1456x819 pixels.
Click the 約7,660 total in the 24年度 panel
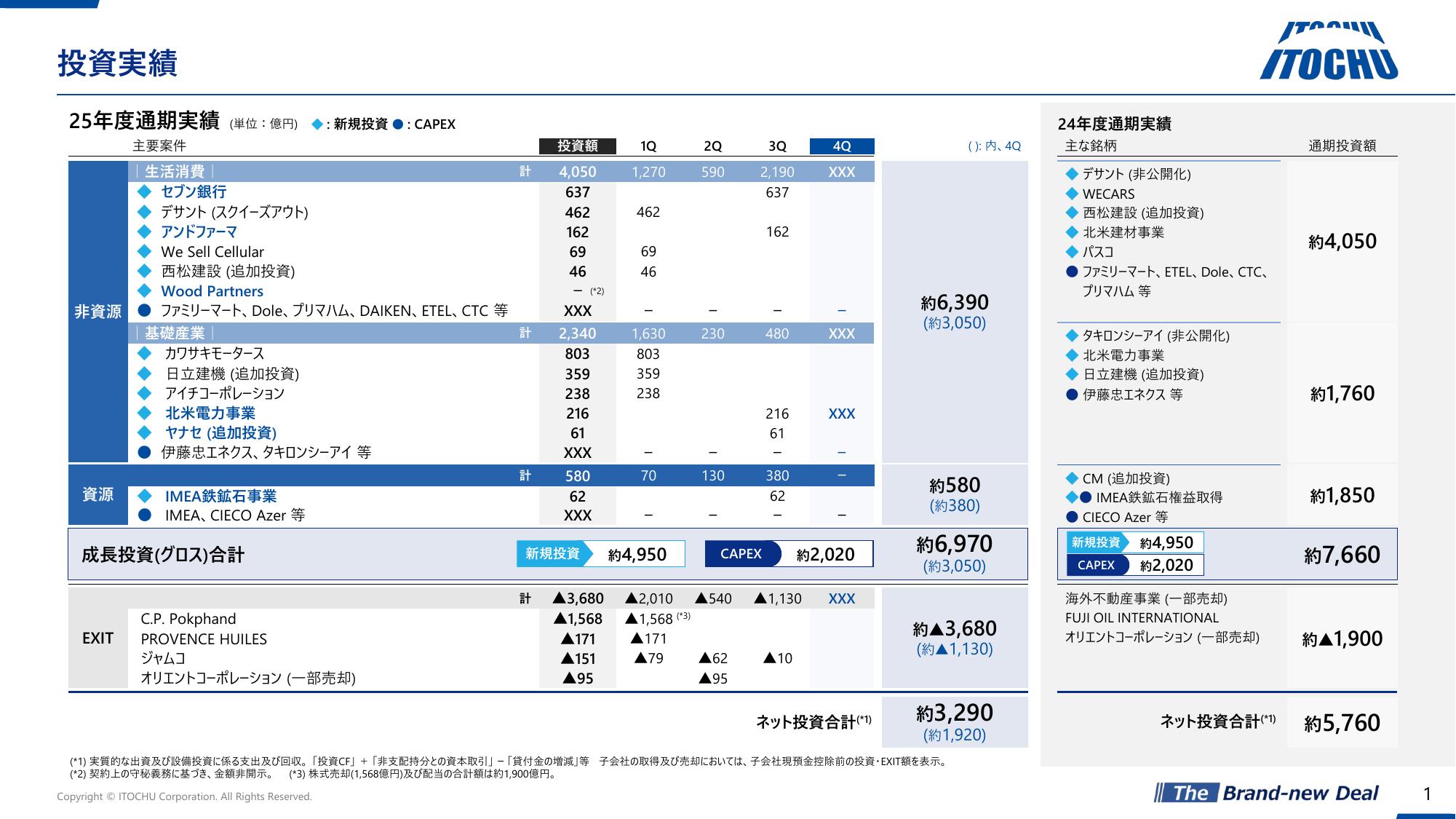tap(1342, 555)
